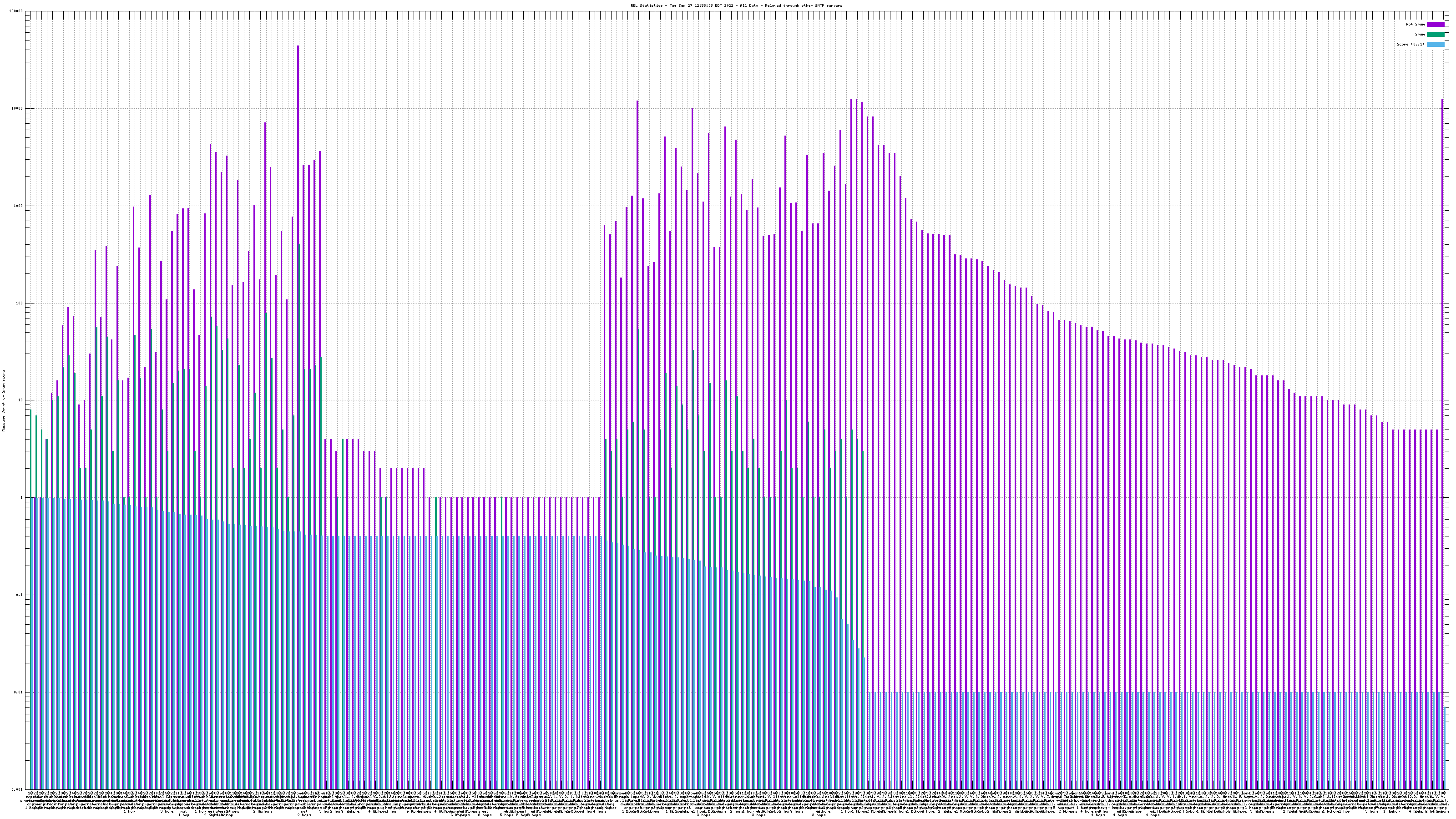Click the 10 y-axis tick label

[21, 401]
